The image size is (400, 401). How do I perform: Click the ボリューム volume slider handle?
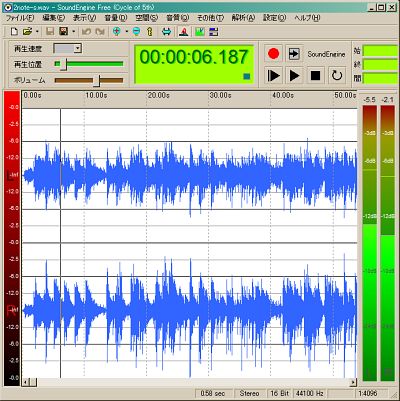coord(97,80)
